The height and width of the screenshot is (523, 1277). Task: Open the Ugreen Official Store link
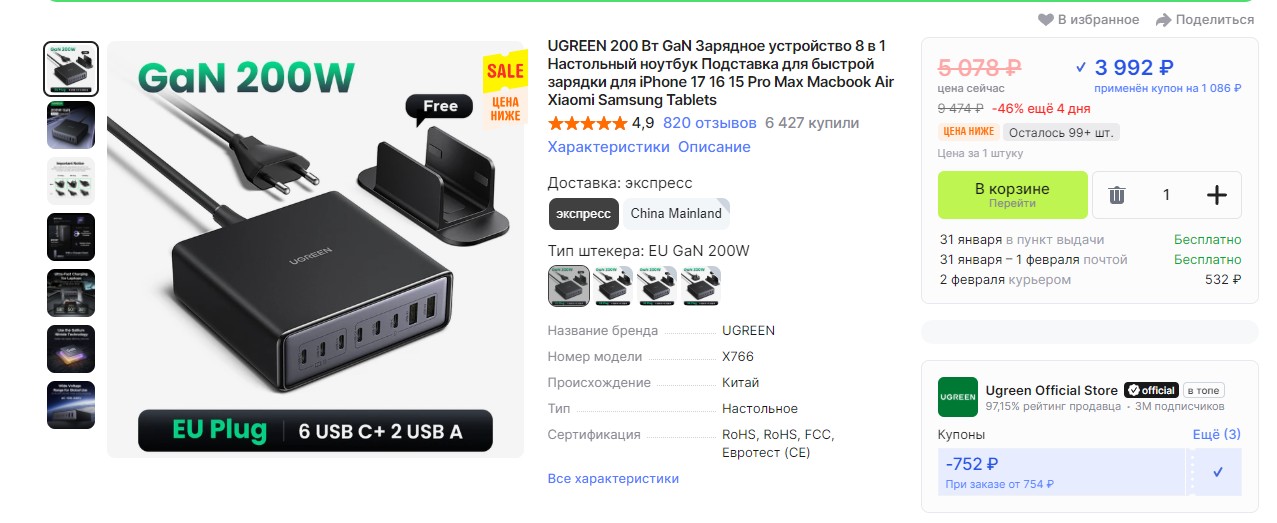pyautogui.click(x=1051, y=390)
